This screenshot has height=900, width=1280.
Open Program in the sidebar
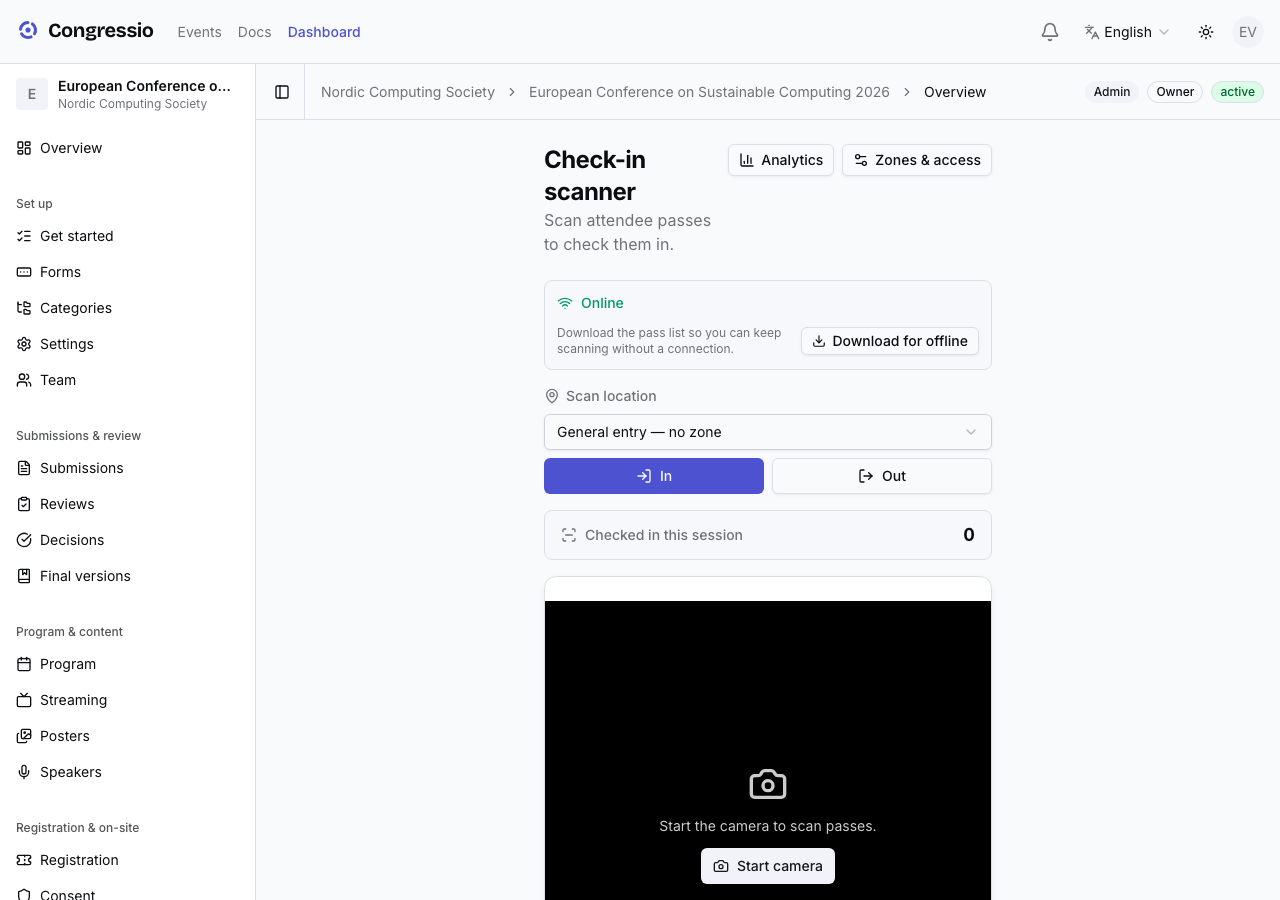click(x=127, y=664)
